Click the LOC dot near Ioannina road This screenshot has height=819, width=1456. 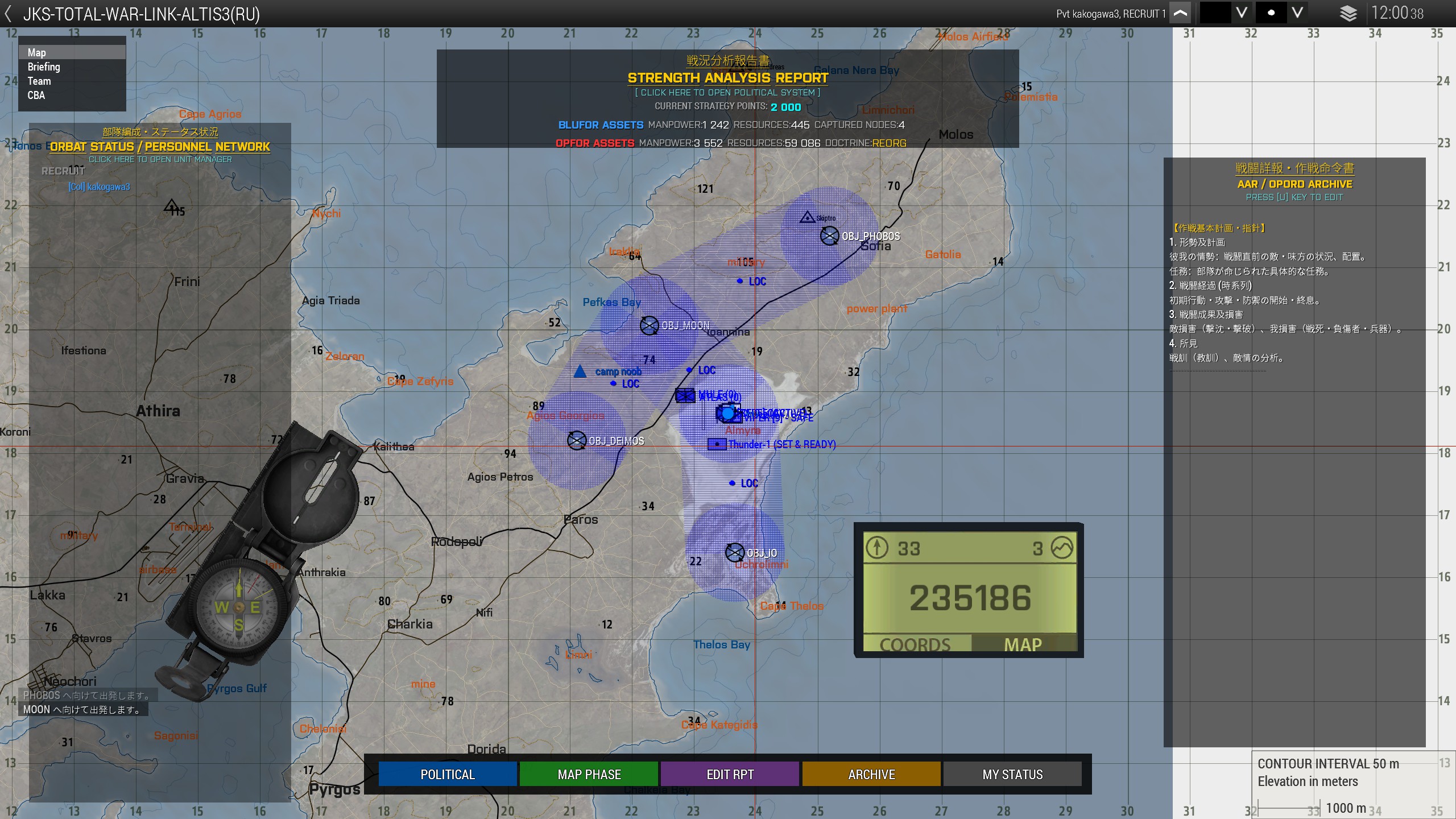(689, 370)
